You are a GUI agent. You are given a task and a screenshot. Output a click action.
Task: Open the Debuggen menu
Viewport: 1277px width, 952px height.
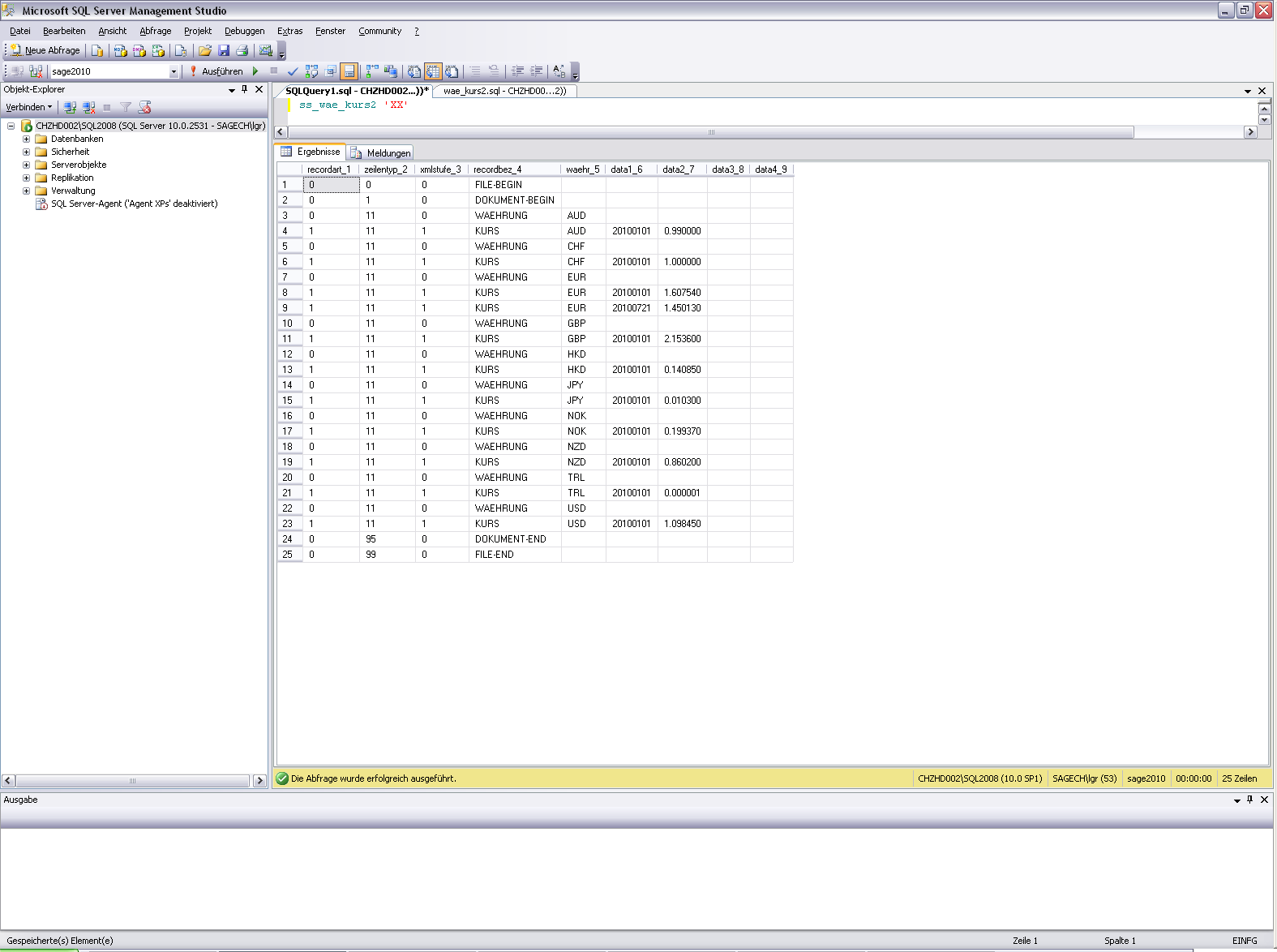coord(245,31)
